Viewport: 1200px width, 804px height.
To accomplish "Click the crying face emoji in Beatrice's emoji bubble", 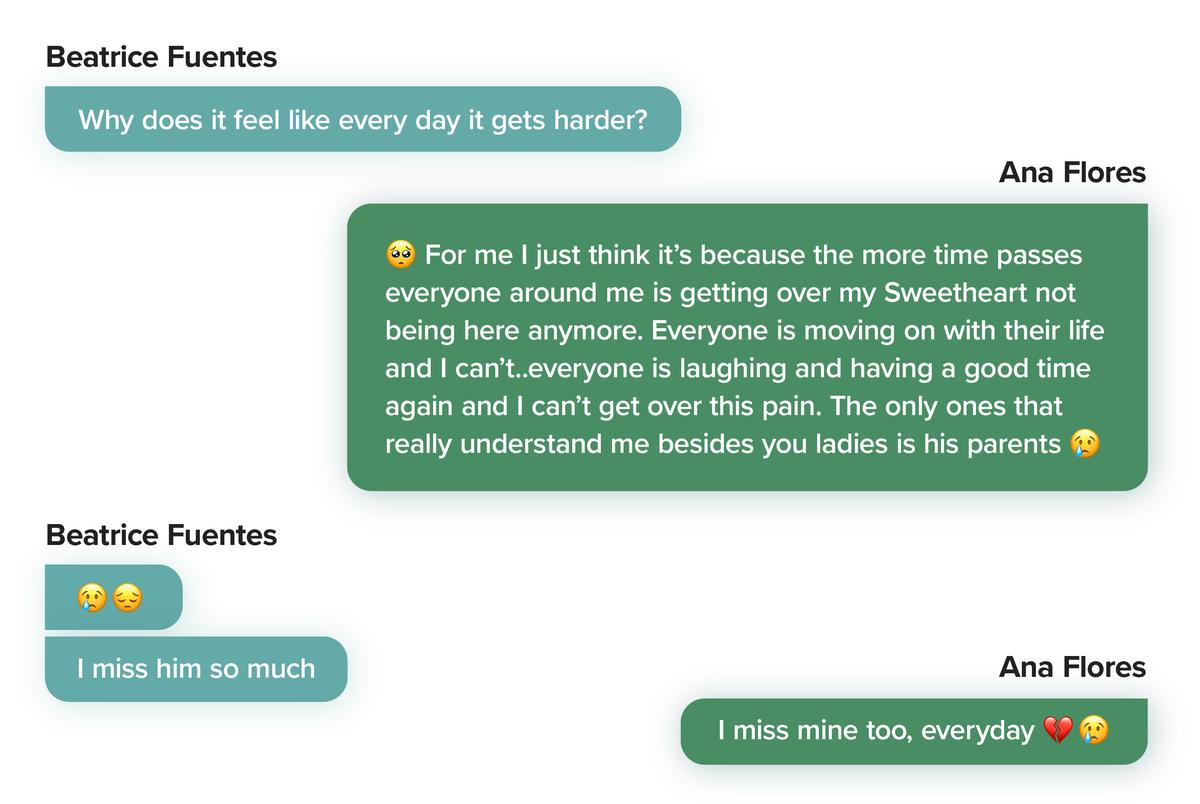I will (91, 598).
